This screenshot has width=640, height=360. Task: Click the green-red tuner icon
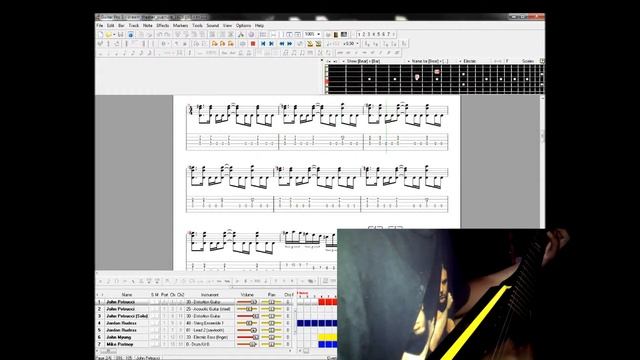[242, 35]
